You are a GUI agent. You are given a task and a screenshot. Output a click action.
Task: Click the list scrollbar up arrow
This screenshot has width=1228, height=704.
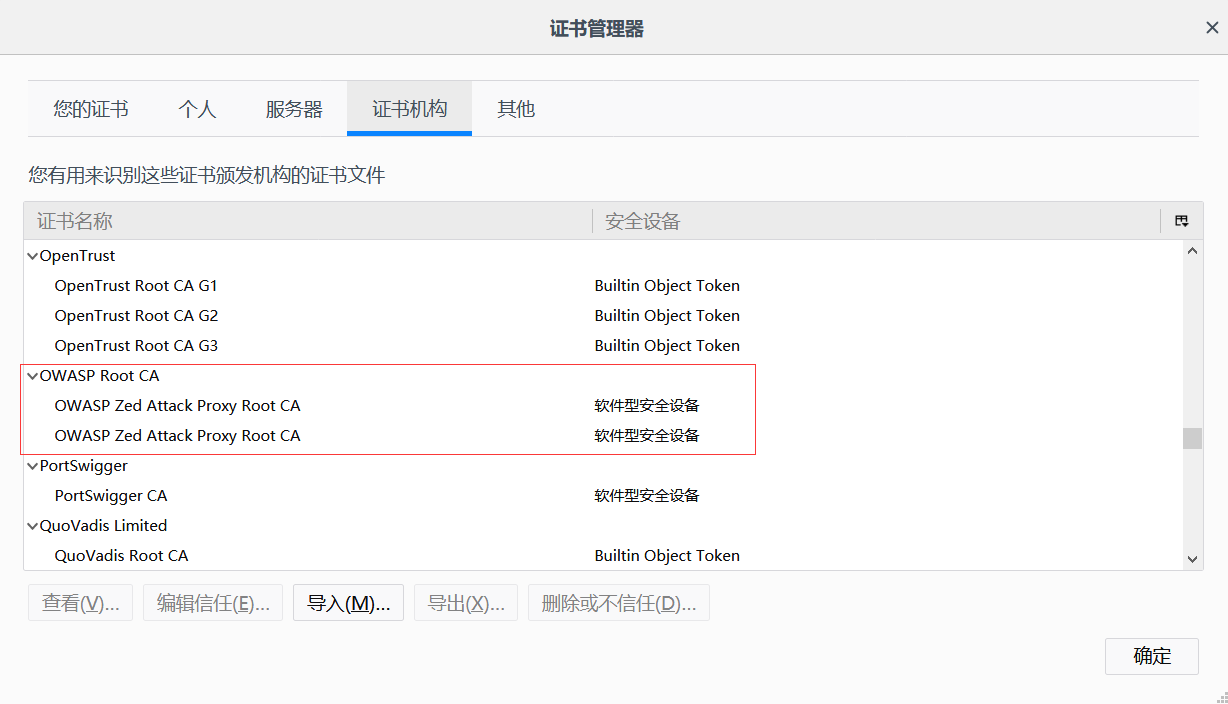(x=1192, y=251)
